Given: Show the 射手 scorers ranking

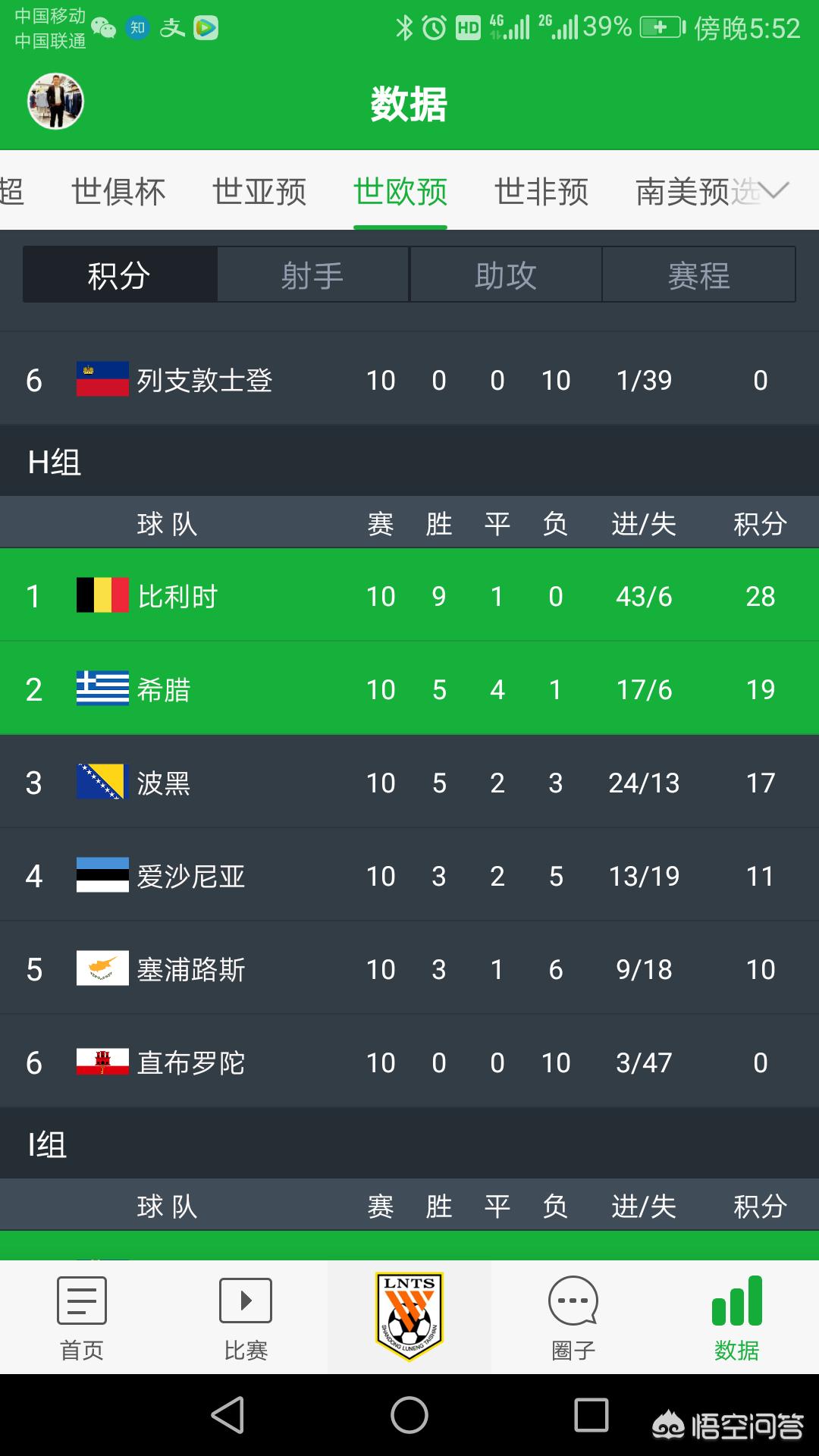Looking at the screenshot, I should coord(313,275).
